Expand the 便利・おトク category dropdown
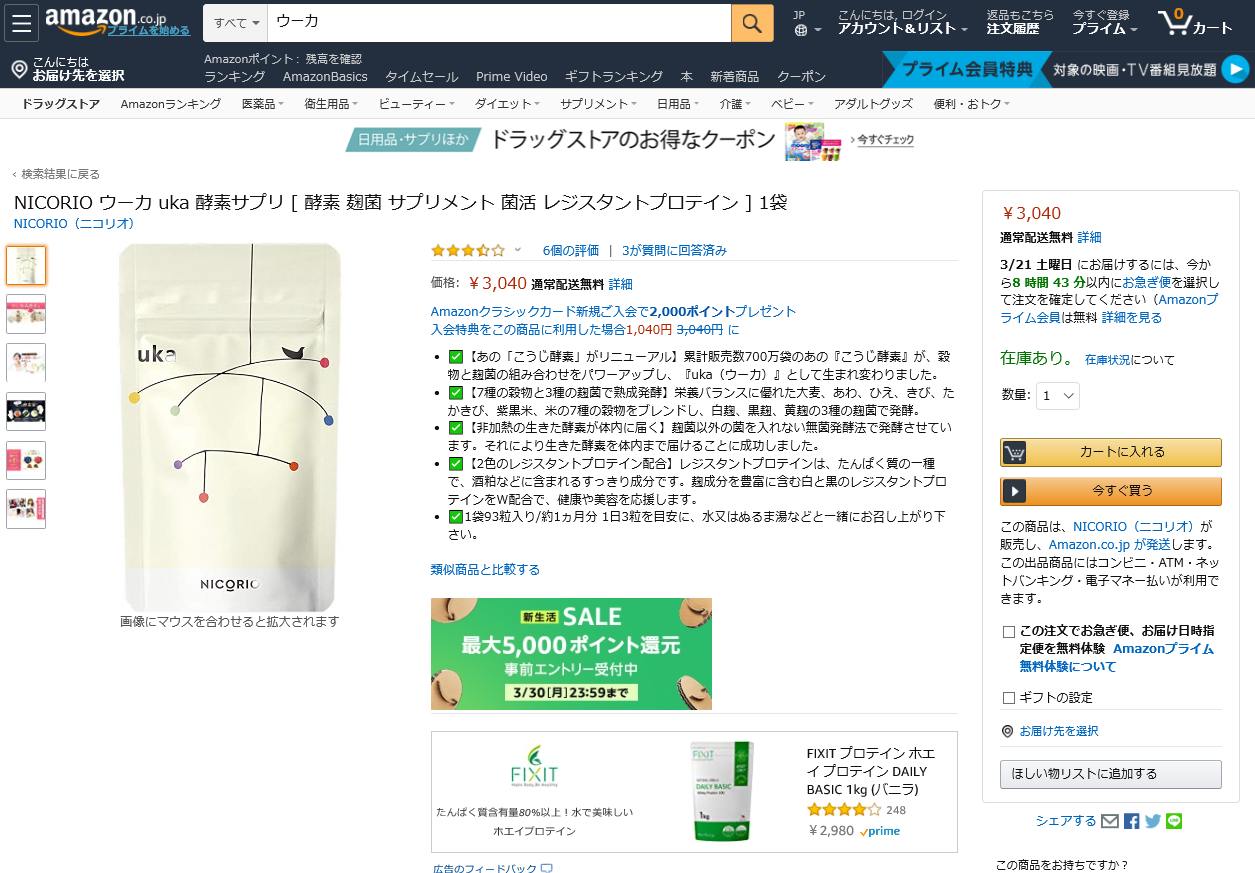The width and height of the screenshot is (1255, 873). 971,104
